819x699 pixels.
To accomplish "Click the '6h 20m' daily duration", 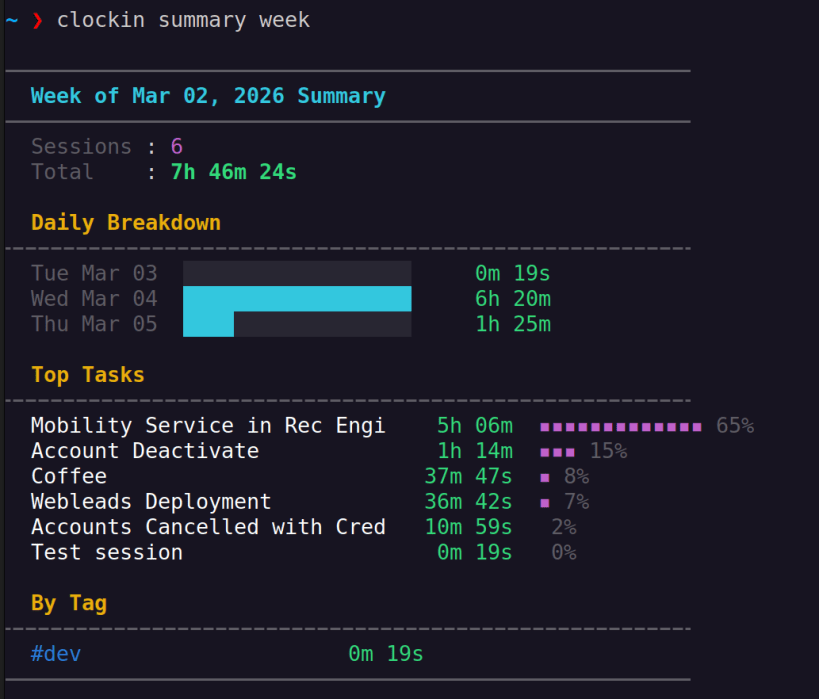I will click(x=512, y=299).
